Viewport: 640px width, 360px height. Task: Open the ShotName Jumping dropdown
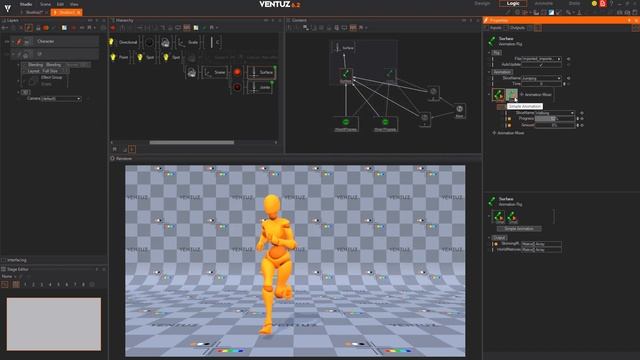(541, 78)
